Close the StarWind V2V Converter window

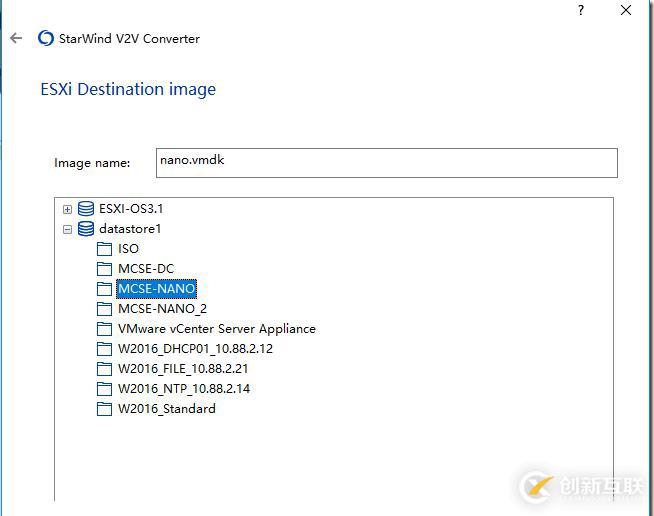coord(626,10)
